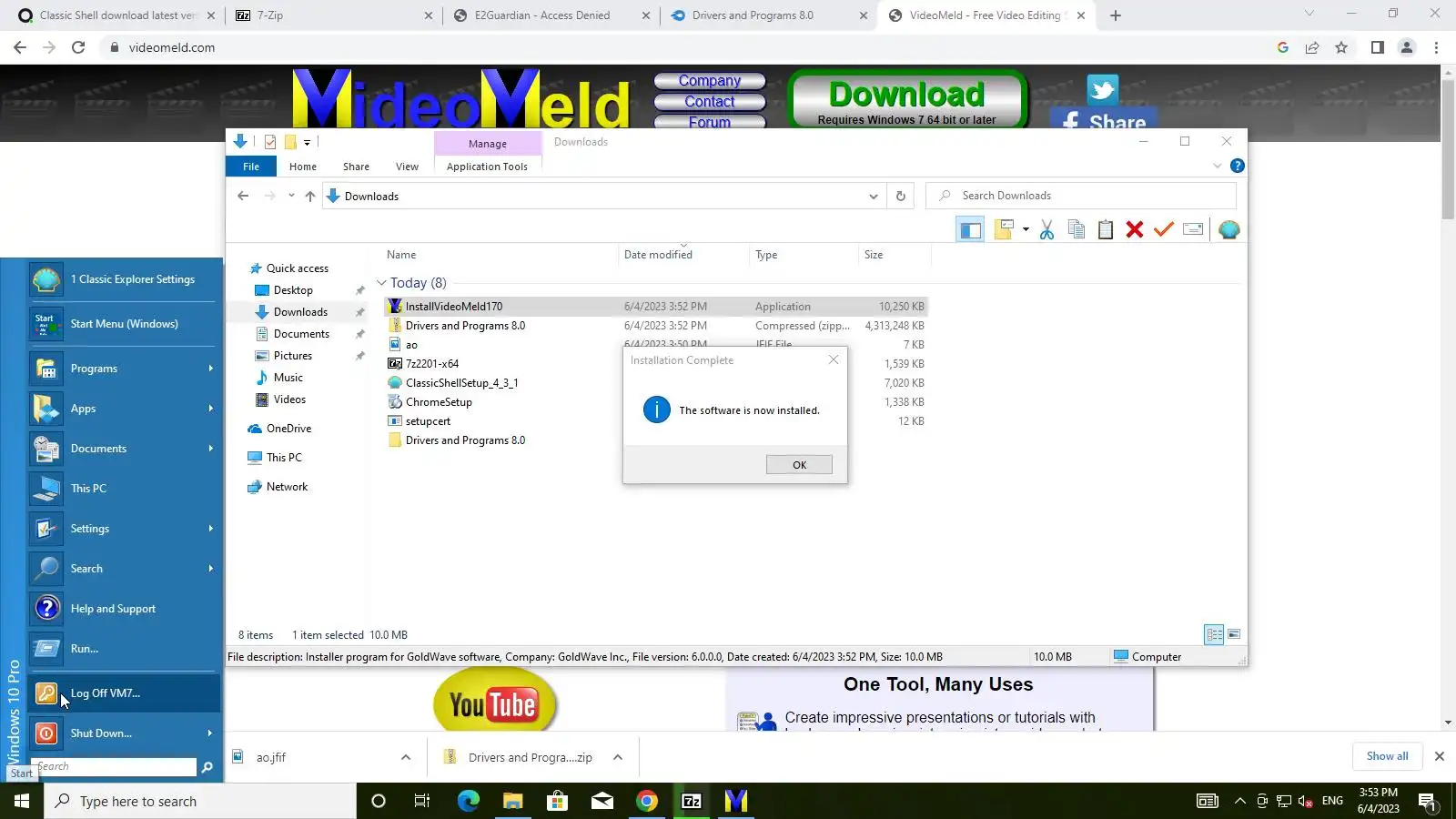Open the Contact link on VideoMeld
The height and width of the screenshot is (819, 1456).
(710, 102)
